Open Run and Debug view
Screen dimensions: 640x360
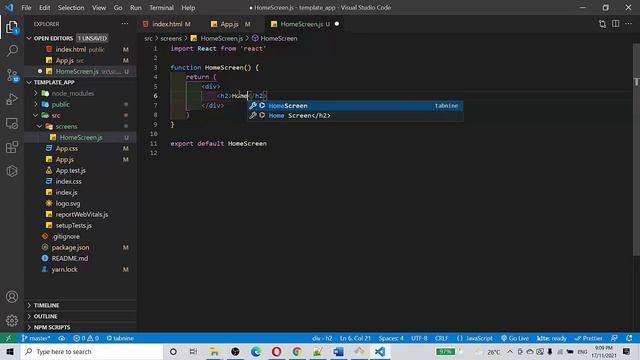coord(12,99)
